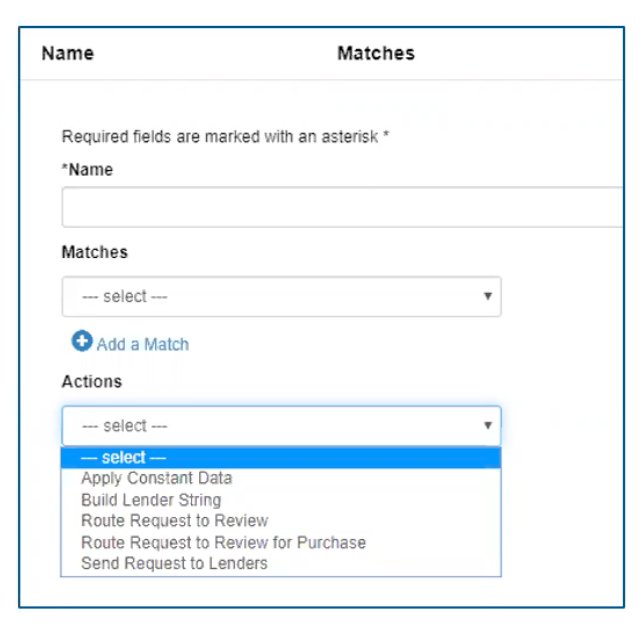Click the Actions select dropdown box
The image size is (644, 624).
(281, 426)
